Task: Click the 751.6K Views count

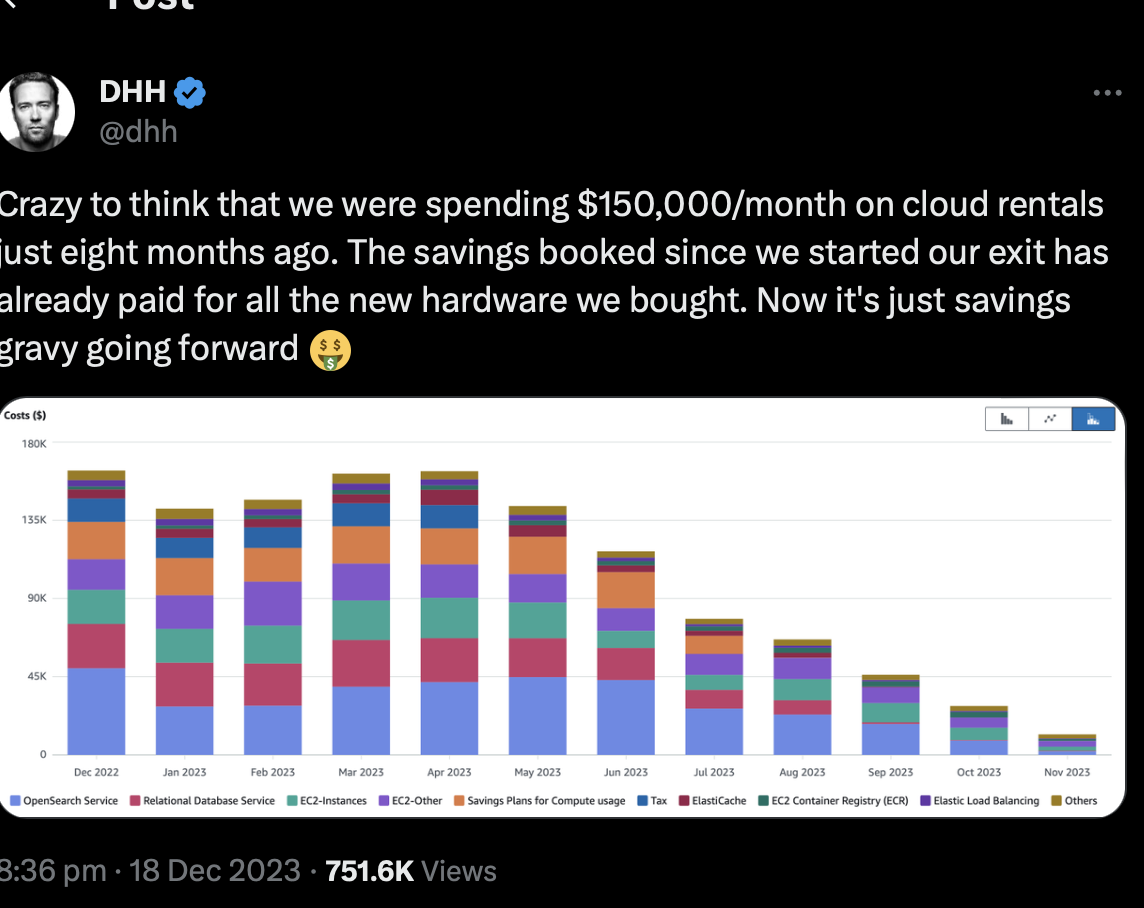Action: pyautogui.click(x=410, y=870)
